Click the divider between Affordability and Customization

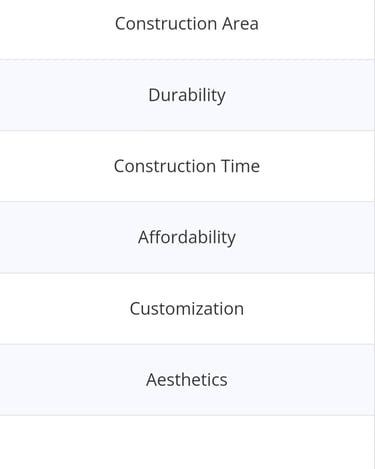[x=187, y=273]
